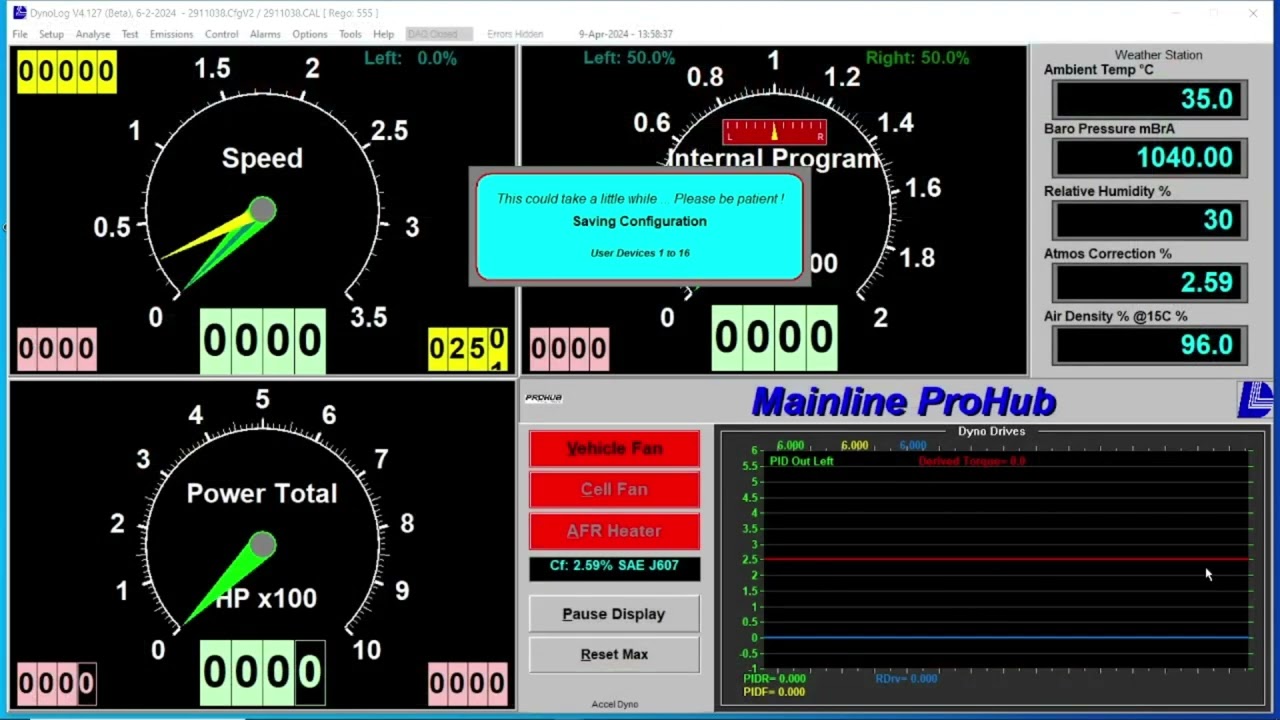Open the Emissions menu
The image size is (1280, 720).
tap(171, 34)
